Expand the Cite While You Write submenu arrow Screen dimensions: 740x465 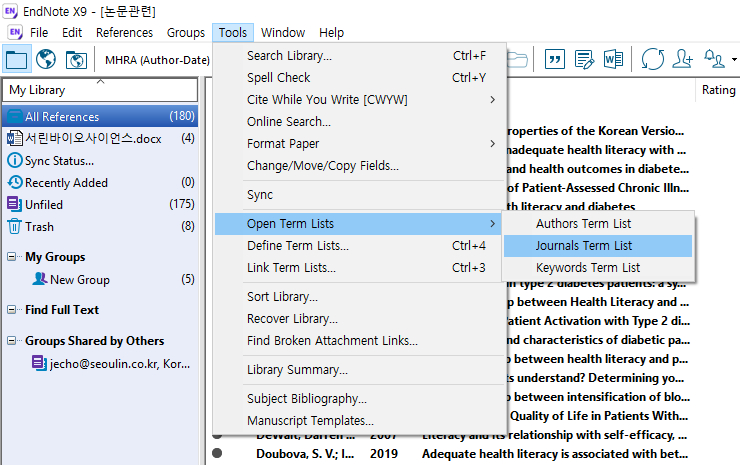coord(492,100)
